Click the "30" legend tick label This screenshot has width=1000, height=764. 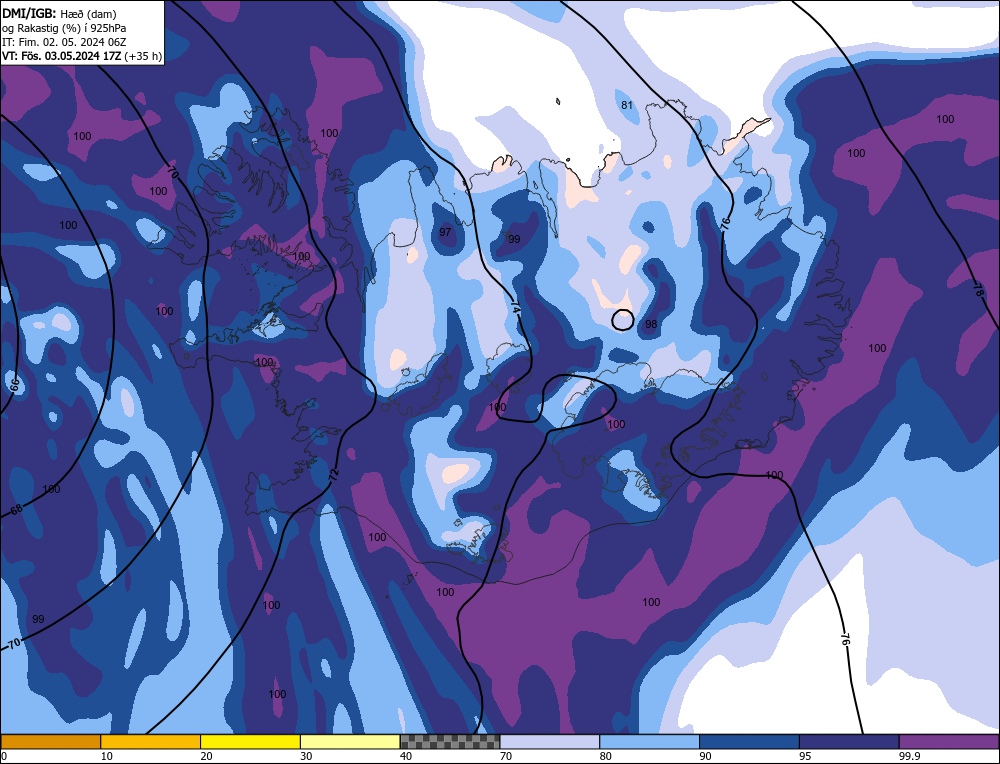[306, 756]
